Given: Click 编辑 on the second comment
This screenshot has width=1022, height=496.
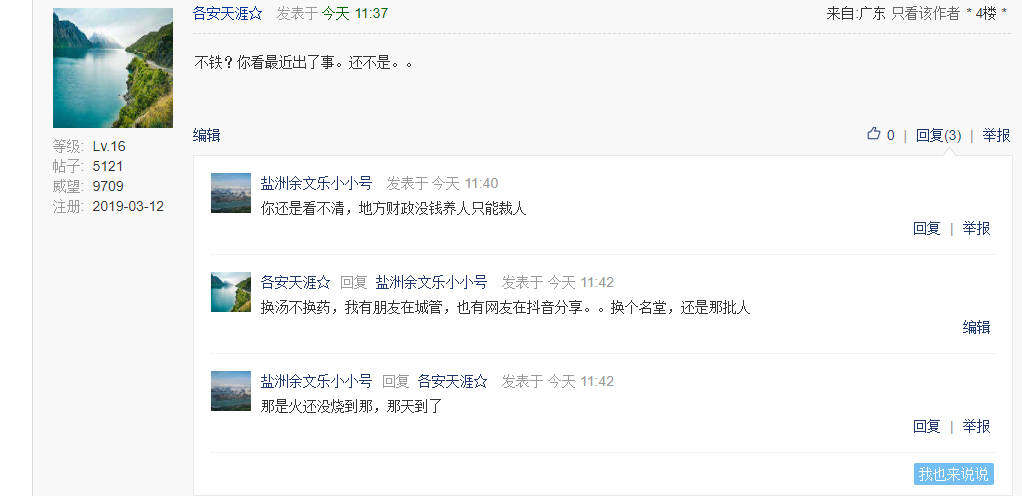Looking at the screenshot, I should [x=976, y=327].
